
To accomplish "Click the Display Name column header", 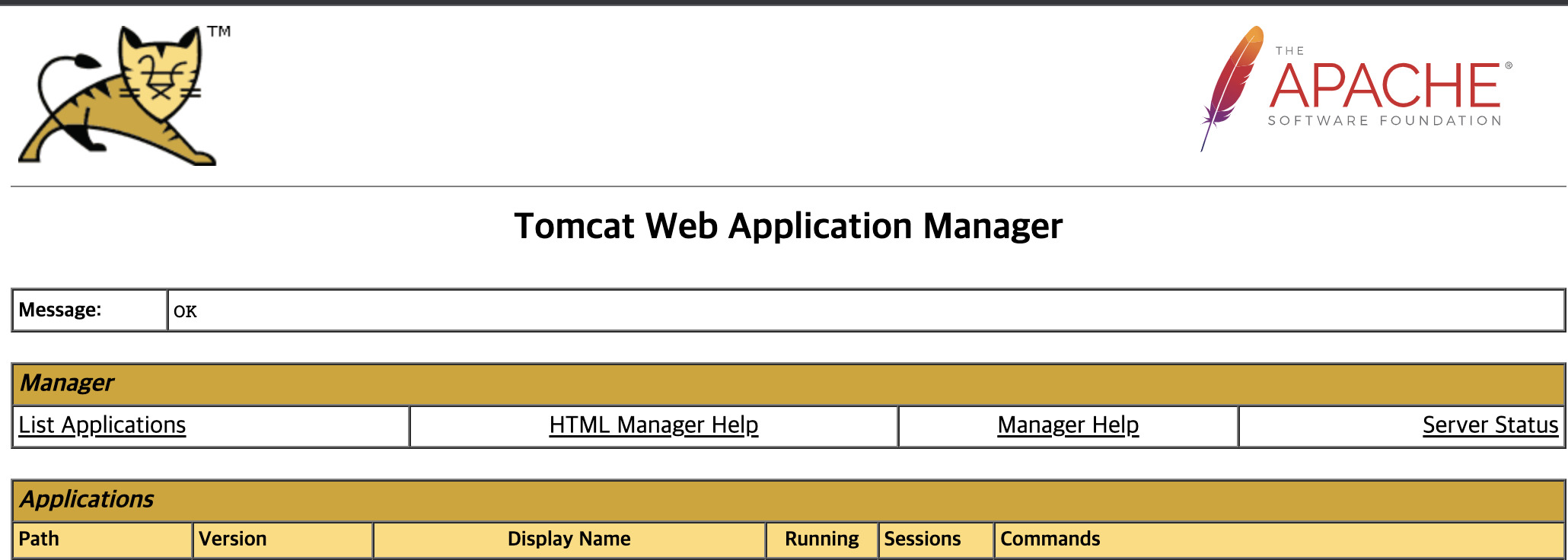I will pos(569,539).
